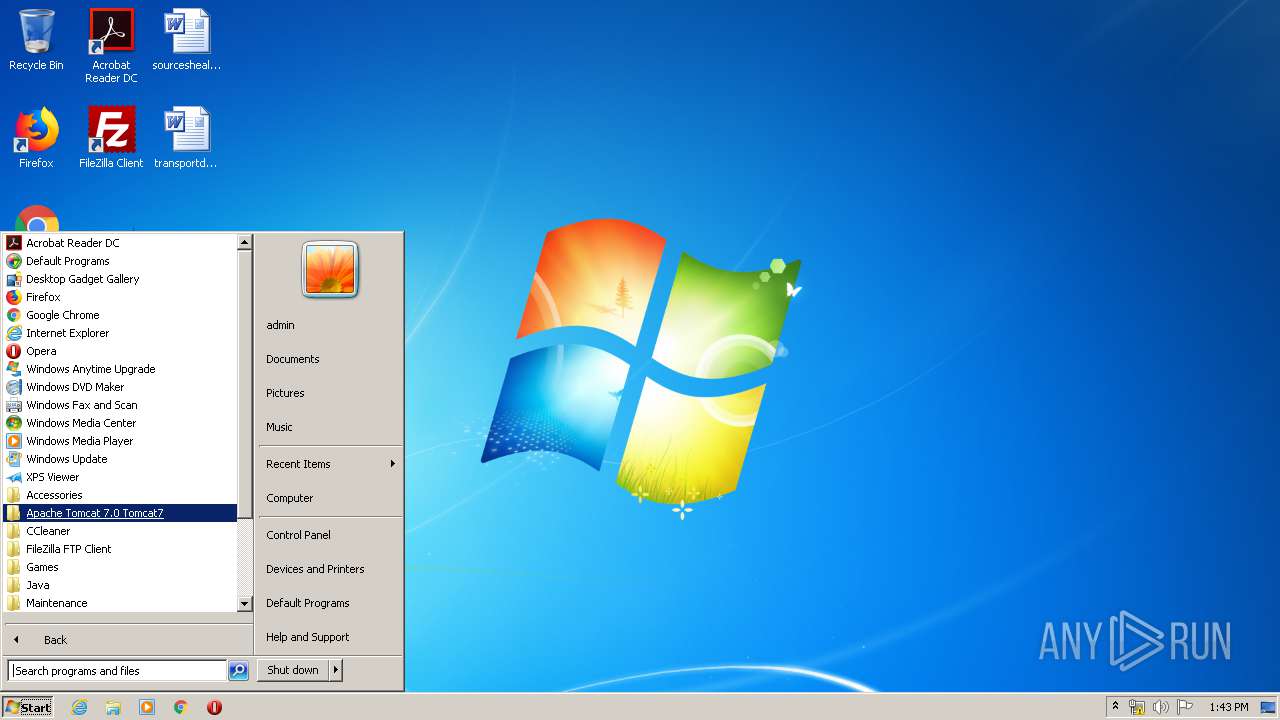Open the volume control tray icon
Screen dimensions: 1280x720
[1160, 707]
